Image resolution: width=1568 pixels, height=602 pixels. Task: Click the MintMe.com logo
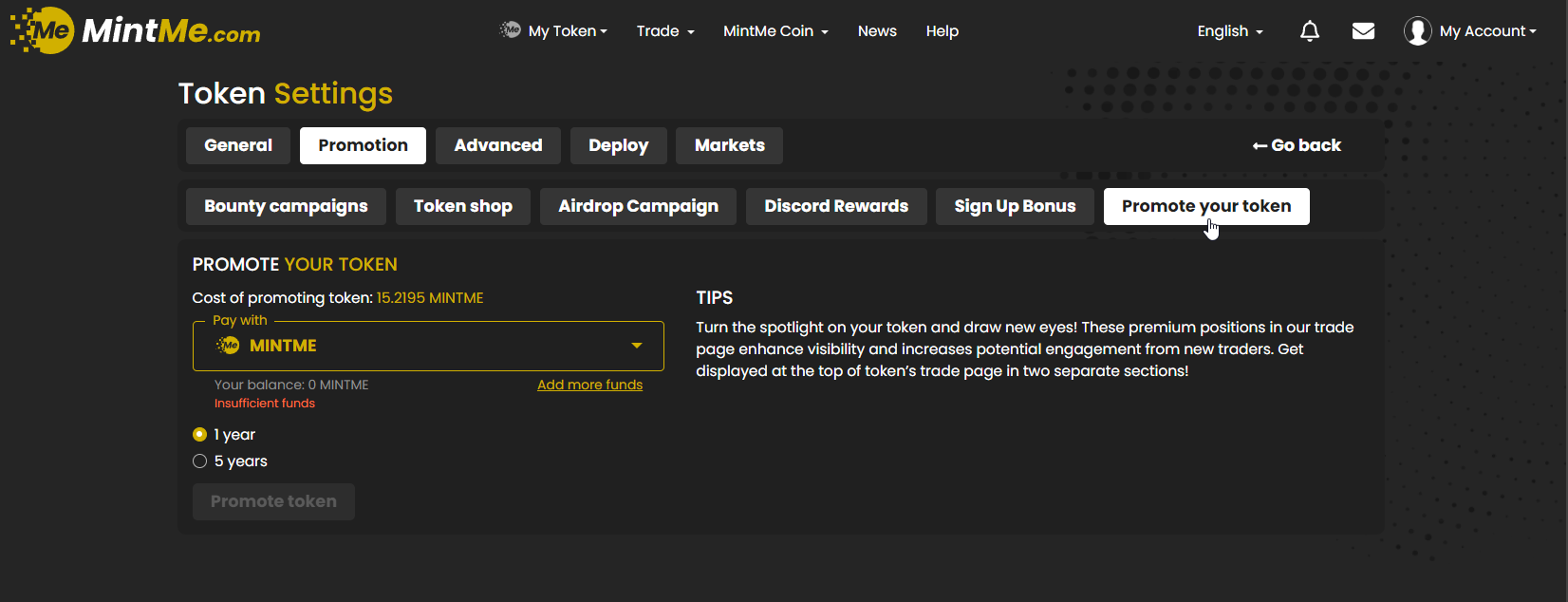136,30
